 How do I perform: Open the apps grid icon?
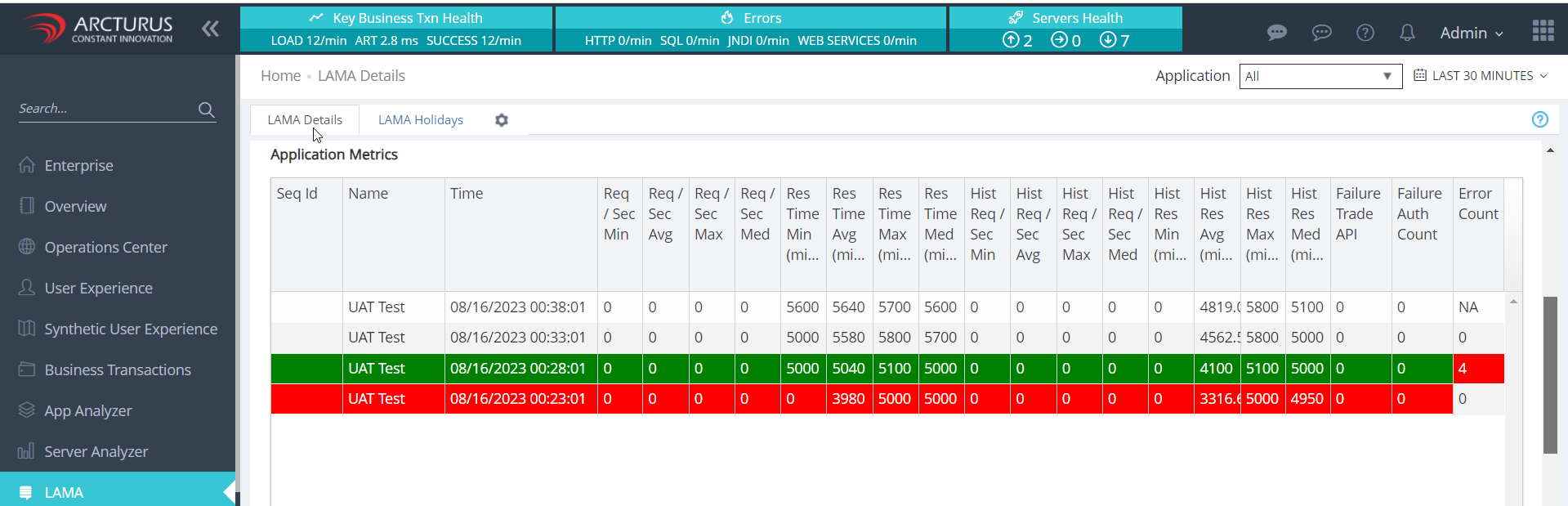1543,31
